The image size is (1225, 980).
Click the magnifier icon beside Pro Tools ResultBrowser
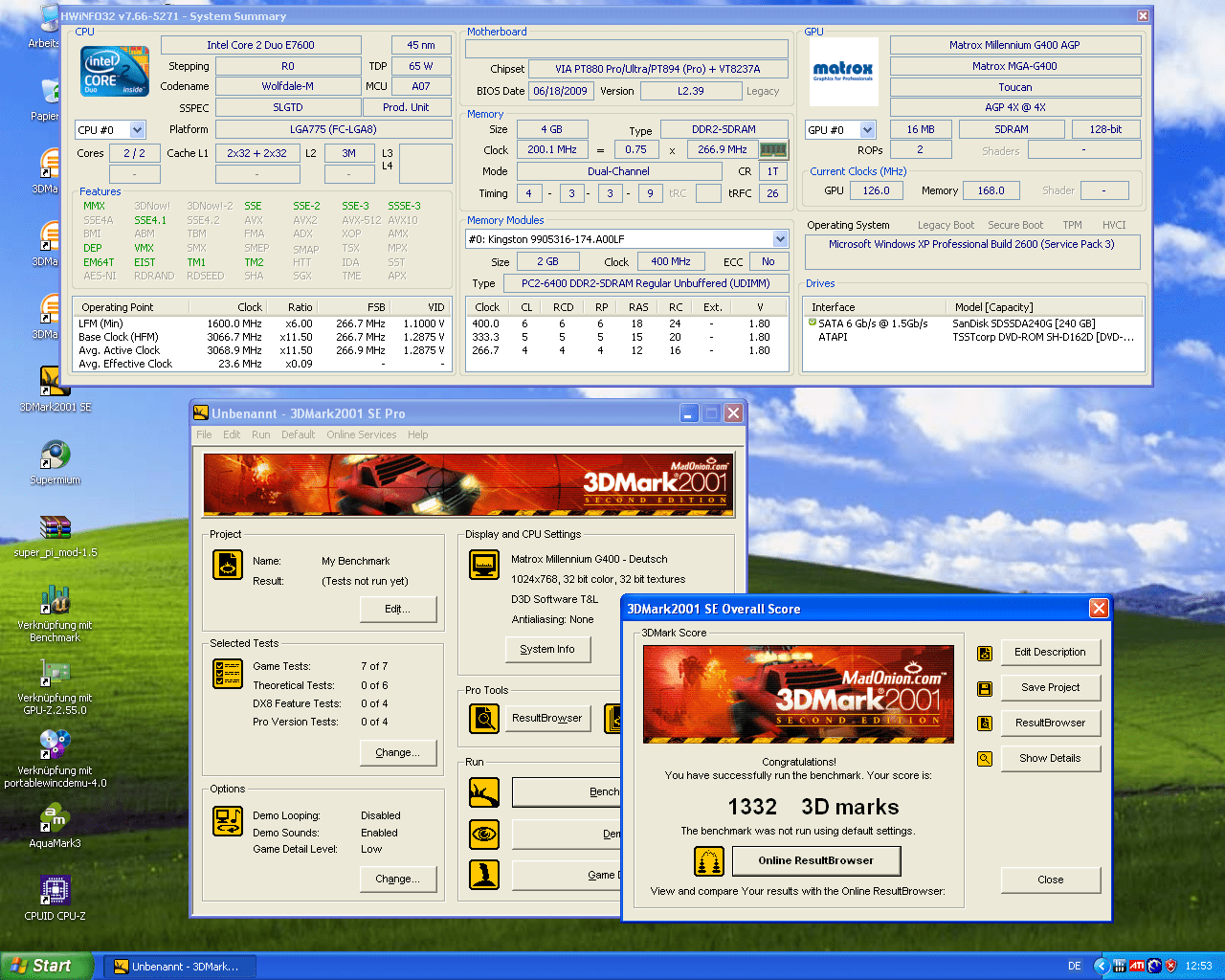click(484, 718)
